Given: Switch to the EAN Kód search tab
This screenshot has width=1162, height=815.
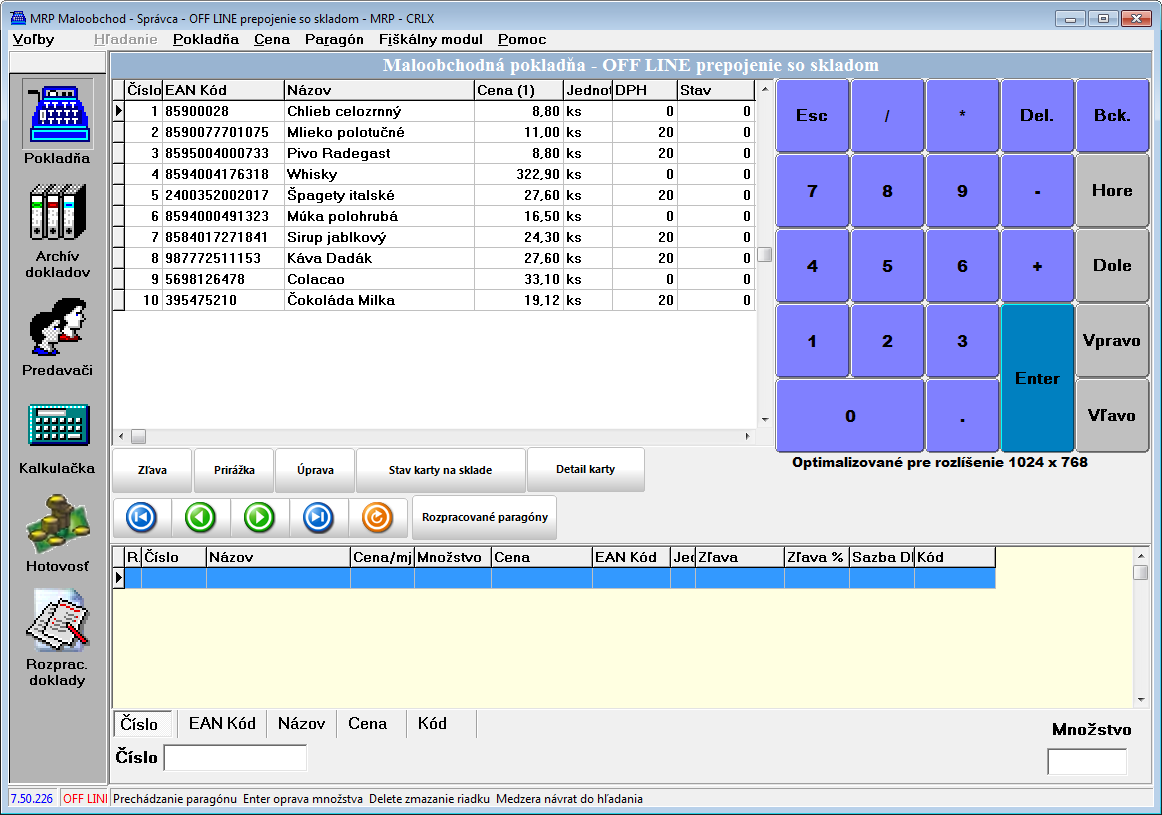Looking at the screenshot, I should click(x=222, y=724).
